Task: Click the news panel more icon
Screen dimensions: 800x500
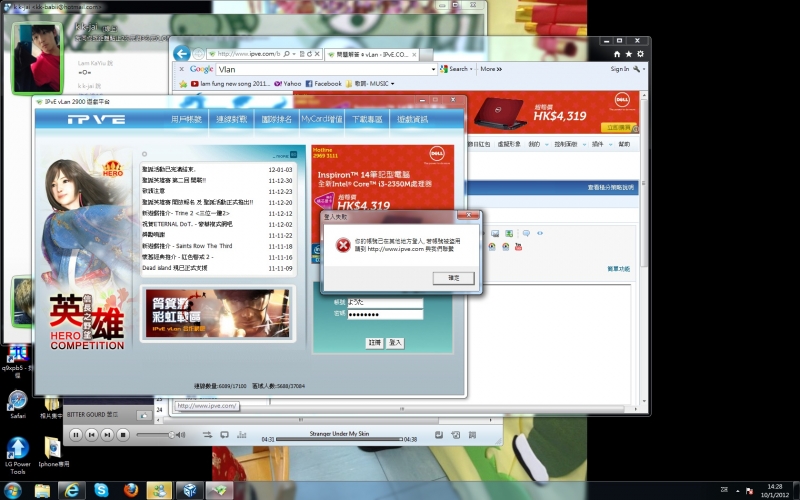Action: tap(293, 155)
